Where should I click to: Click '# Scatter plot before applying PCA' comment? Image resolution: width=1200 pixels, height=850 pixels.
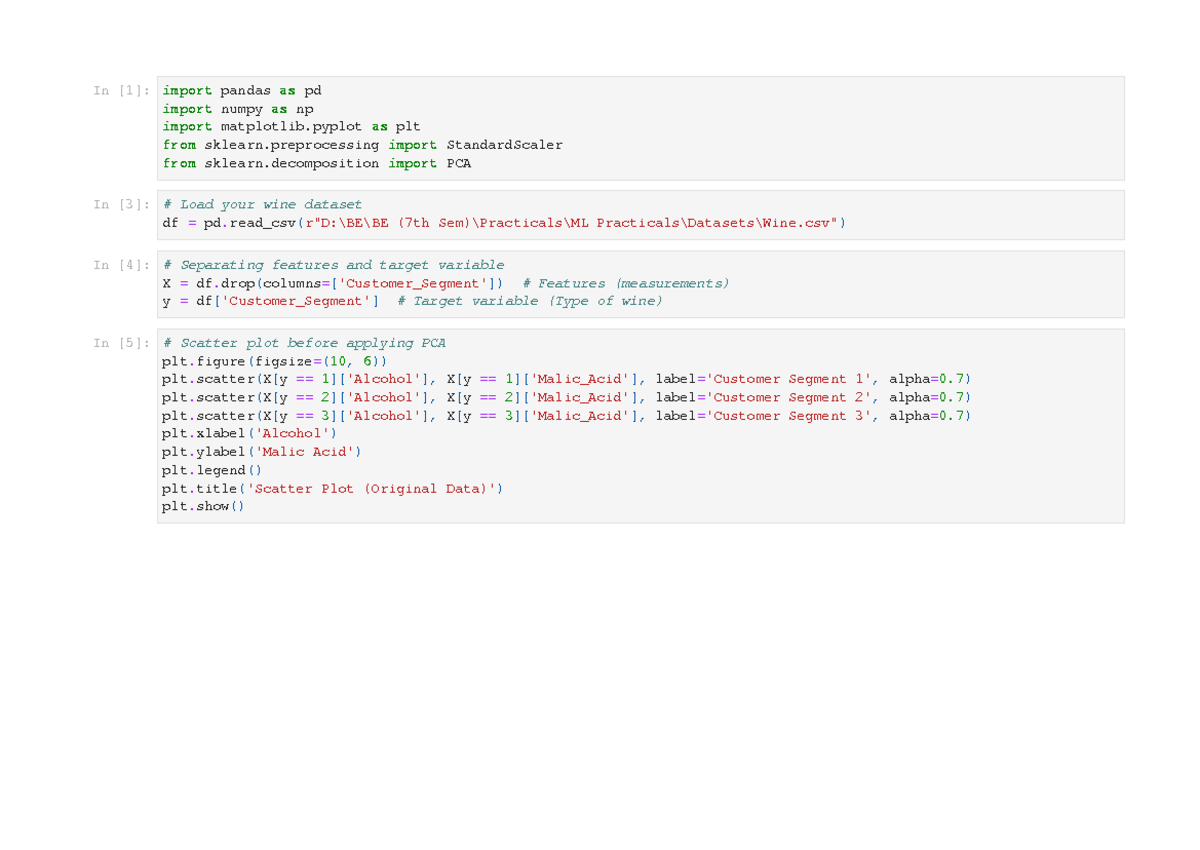pos(304,343)
